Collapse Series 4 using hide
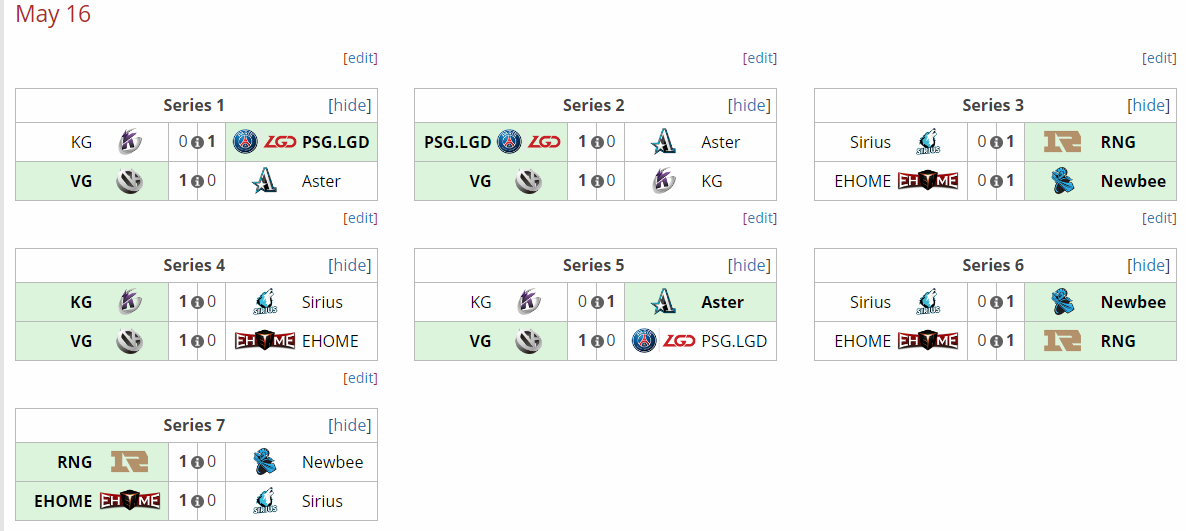 350,265
